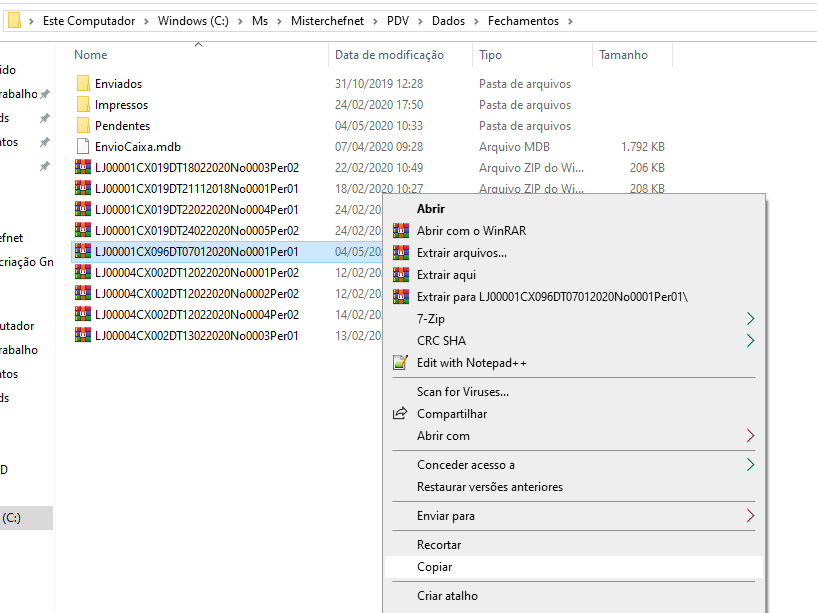Click WinRAR icon of LJ00004CX002DT12022020No0001Per02

point(83,272)
